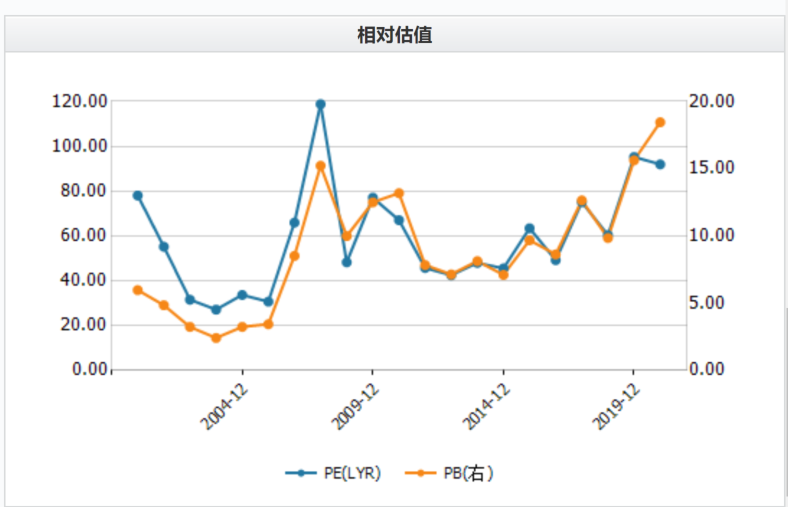Click the 80.00 left axis value
The height and width of the screenshot is (507, 788).
coord(84,191)
